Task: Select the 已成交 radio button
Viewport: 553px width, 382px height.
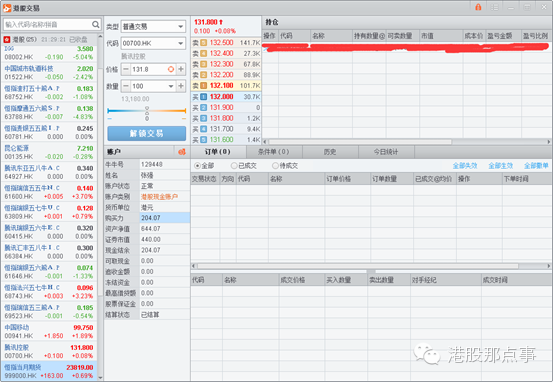Action: pyautogui.click(x=234, y=165)
